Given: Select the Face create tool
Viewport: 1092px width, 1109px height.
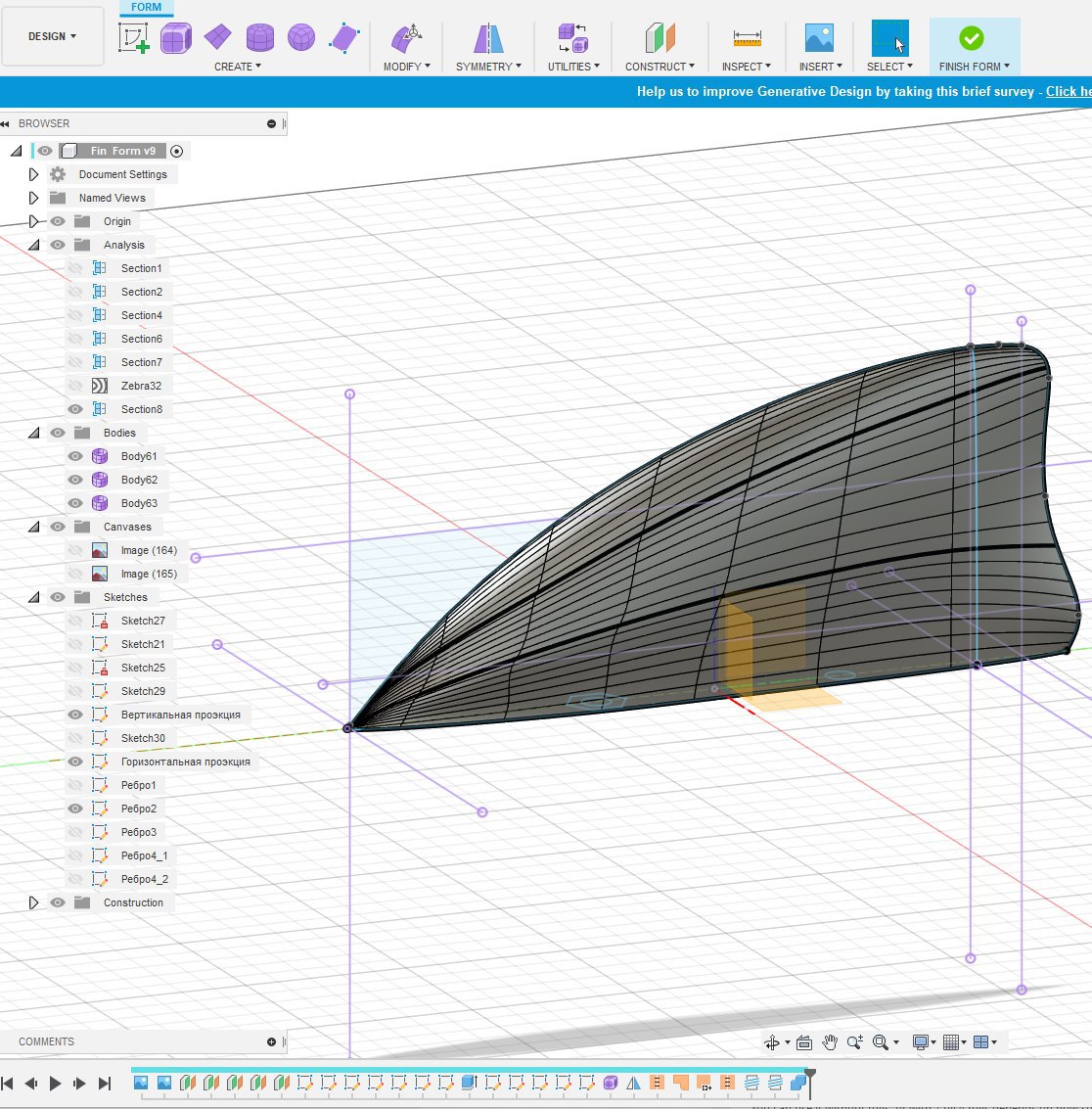Looking at the screenshot, I should point(343,37).
